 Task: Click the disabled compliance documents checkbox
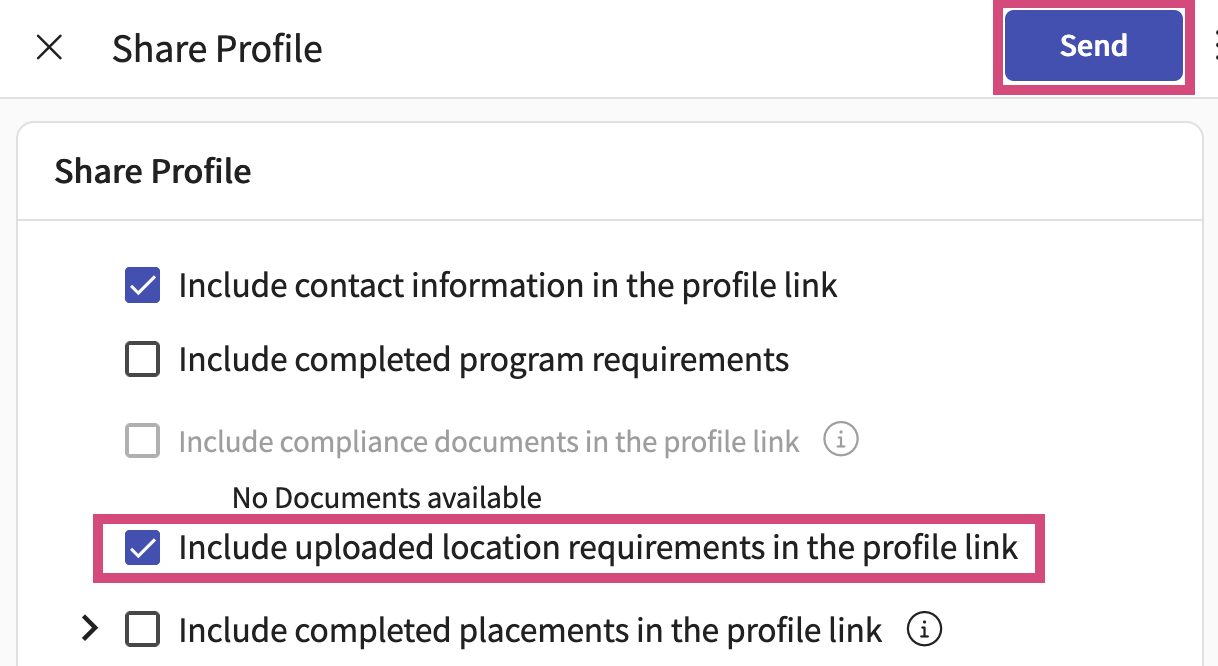[142, 440]
